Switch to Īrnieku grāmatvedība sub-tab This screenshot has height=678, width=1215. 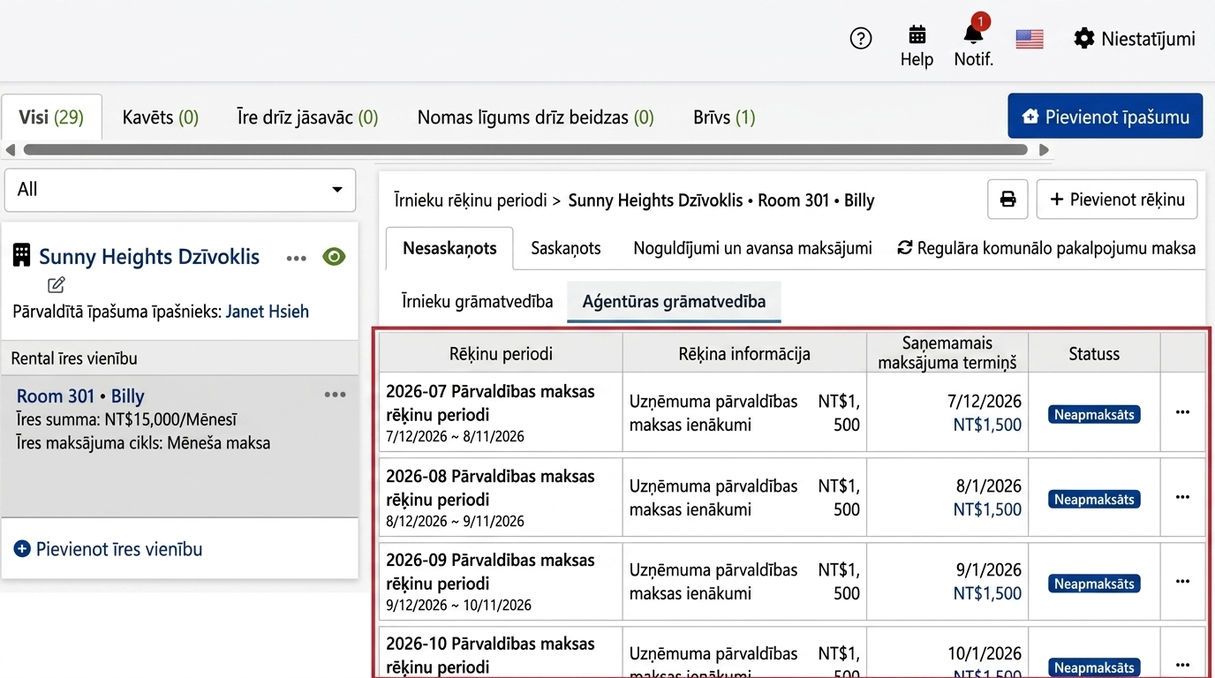point(477,301)
